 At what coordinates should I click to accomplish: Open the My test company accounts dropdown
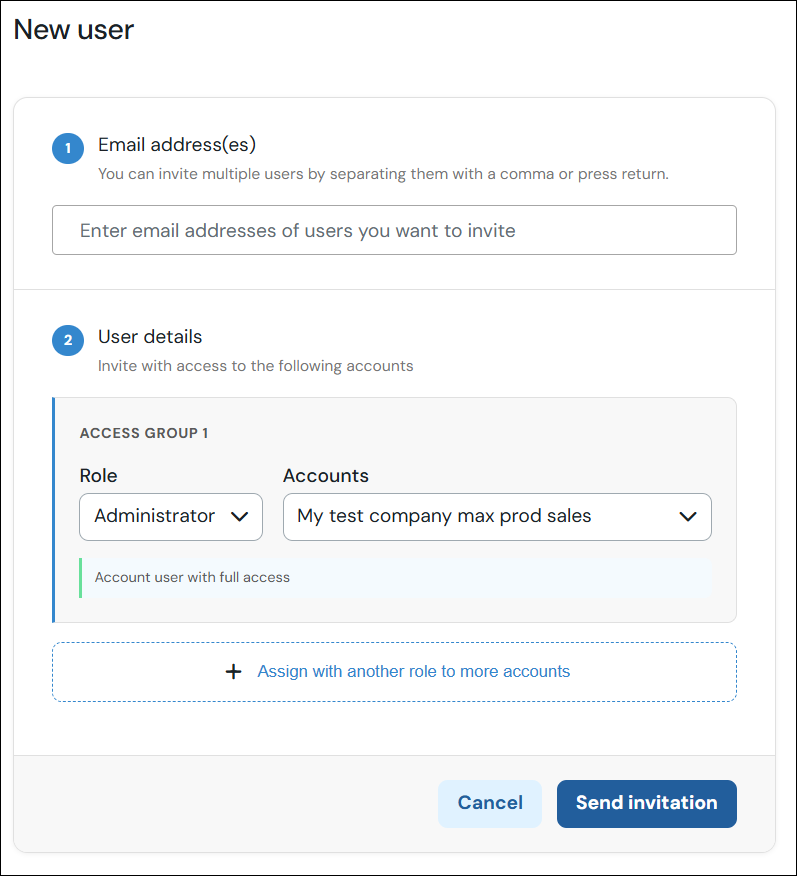497,517
